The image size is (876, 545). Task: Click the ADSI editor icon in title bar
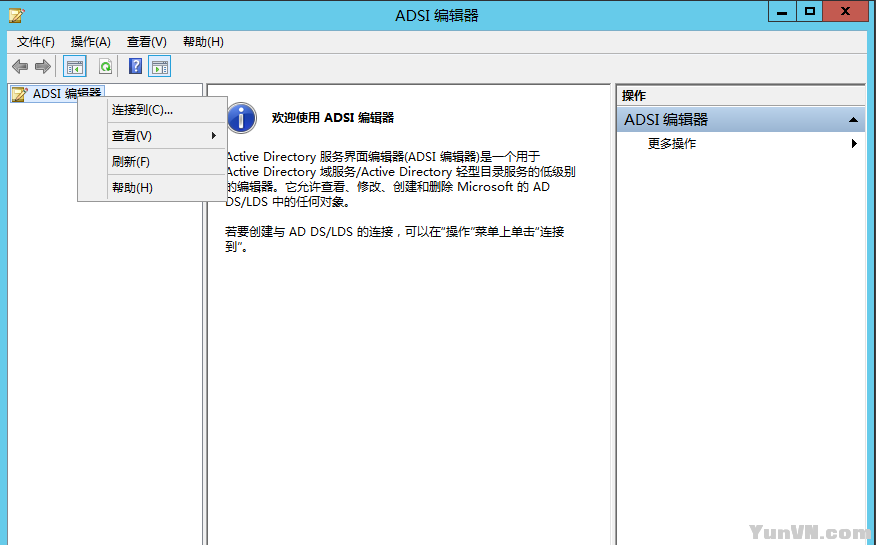coord(16,15)
